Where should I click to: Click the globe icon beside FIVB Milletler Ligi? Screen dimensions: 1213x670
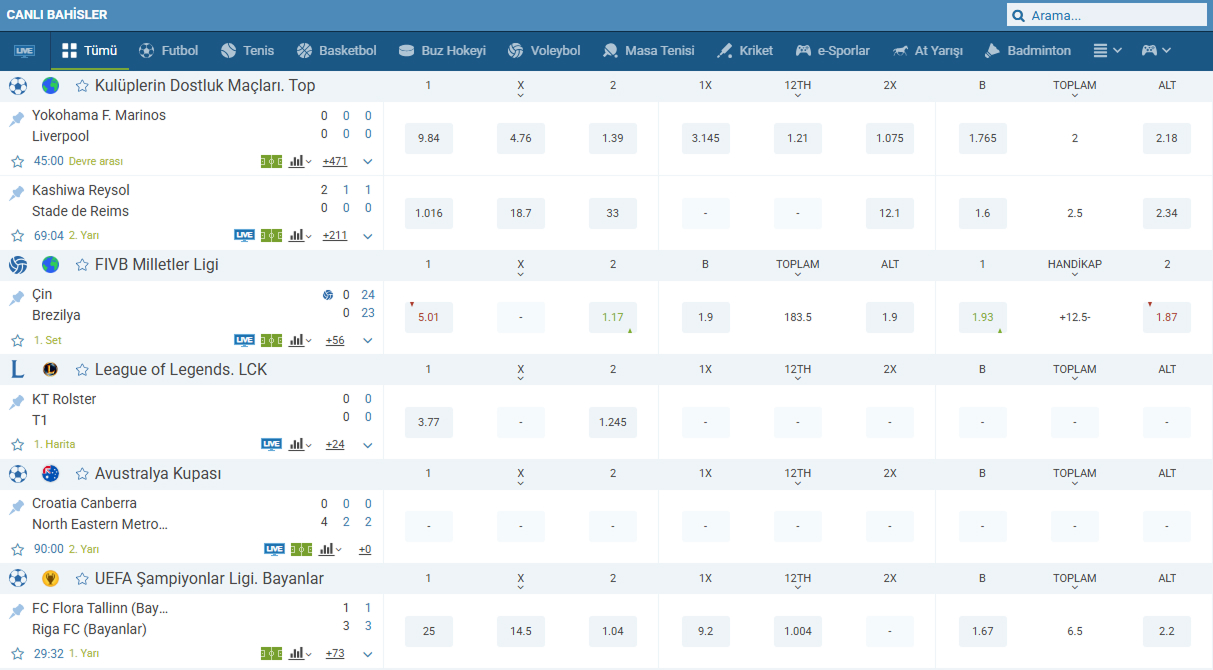click(51, 265)
